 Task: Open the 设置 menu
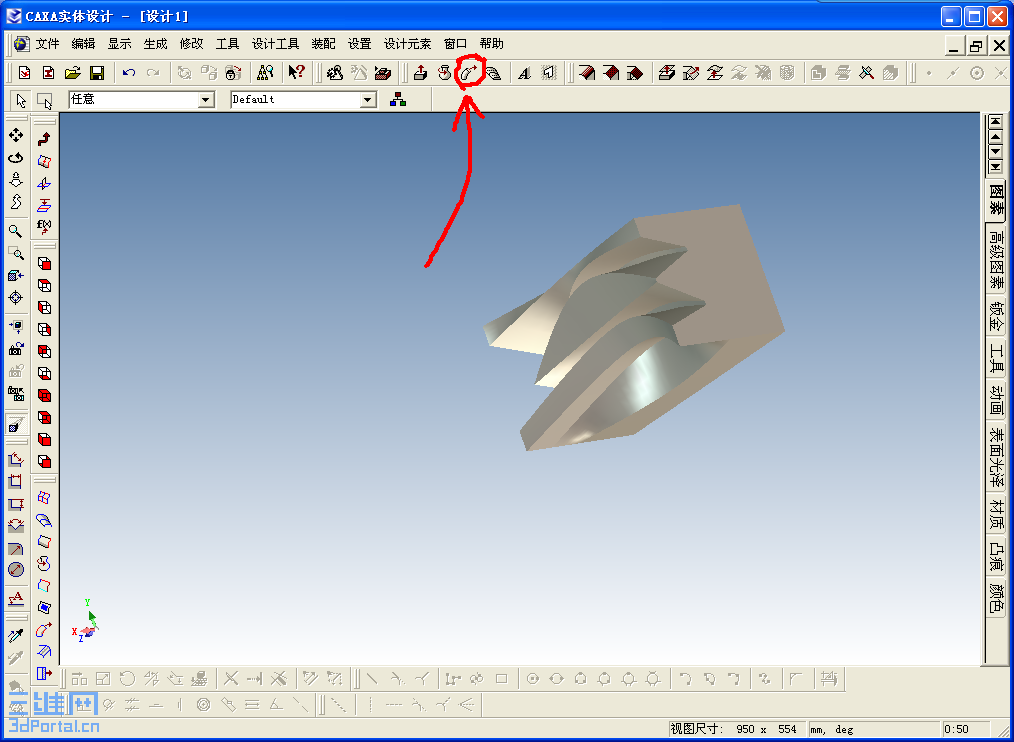pos(360,44)
